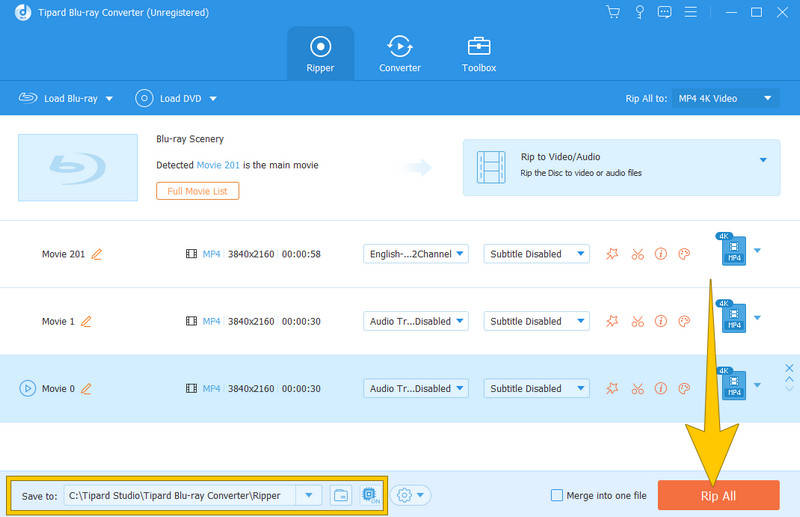Click the 4K MP4 format icon for Movie 201
800x517 pixels.
[x=732, y=249]
